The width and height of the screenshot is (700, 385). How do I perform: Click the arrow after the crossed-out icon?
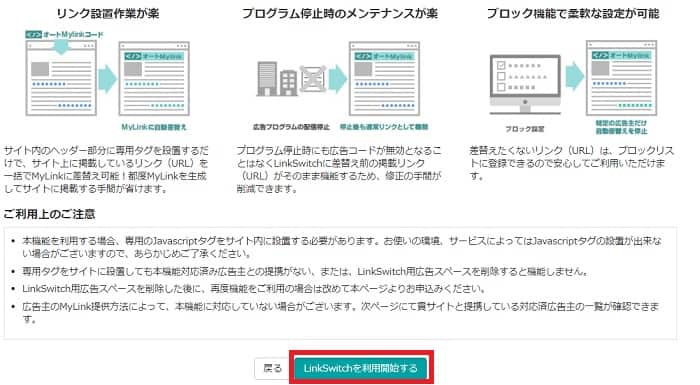[338, 79]
